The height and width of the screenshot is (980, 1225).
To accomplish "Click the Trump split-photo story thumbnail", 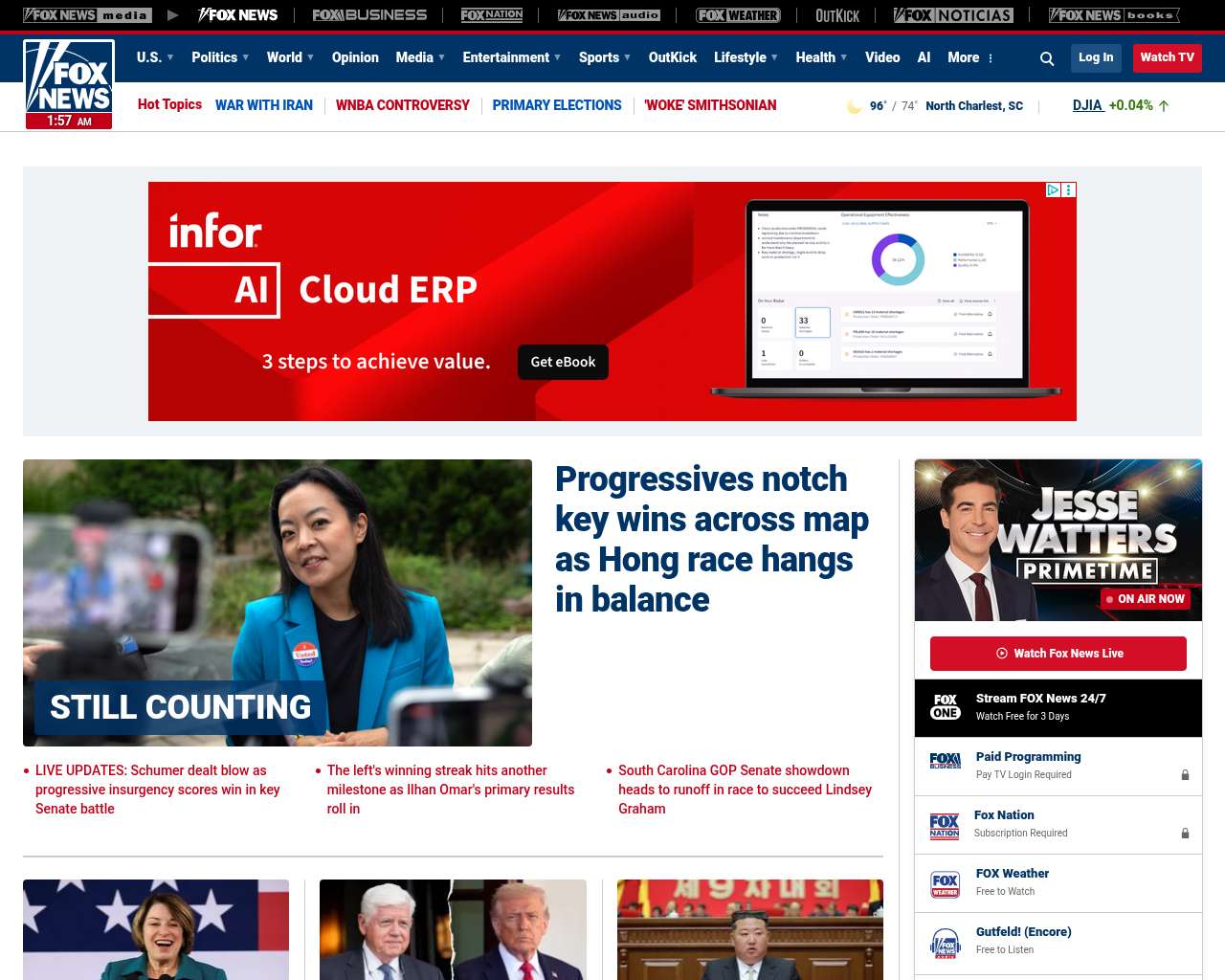I will tap(453, 929).
